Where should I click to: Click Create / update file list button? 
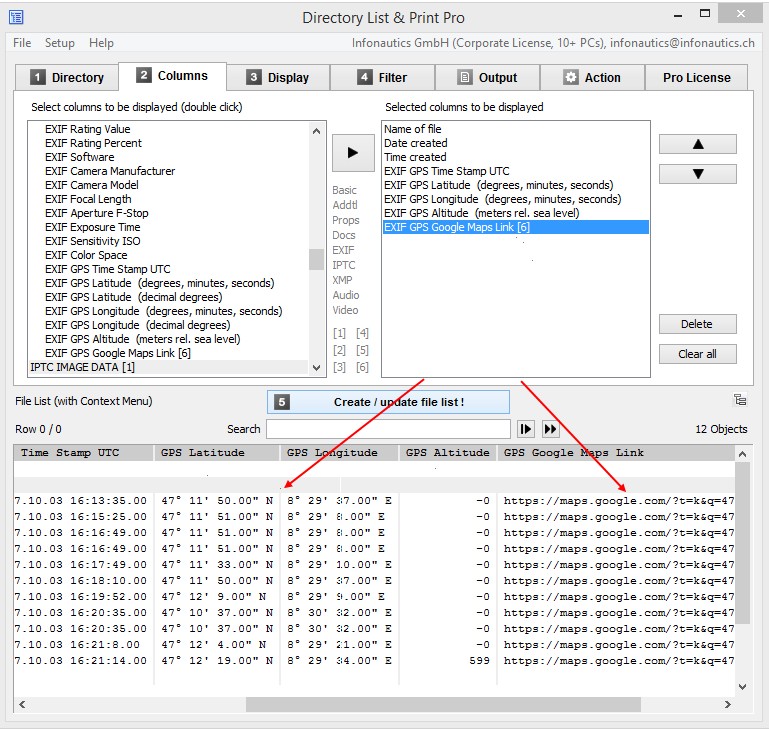click(x=388, y=402)
